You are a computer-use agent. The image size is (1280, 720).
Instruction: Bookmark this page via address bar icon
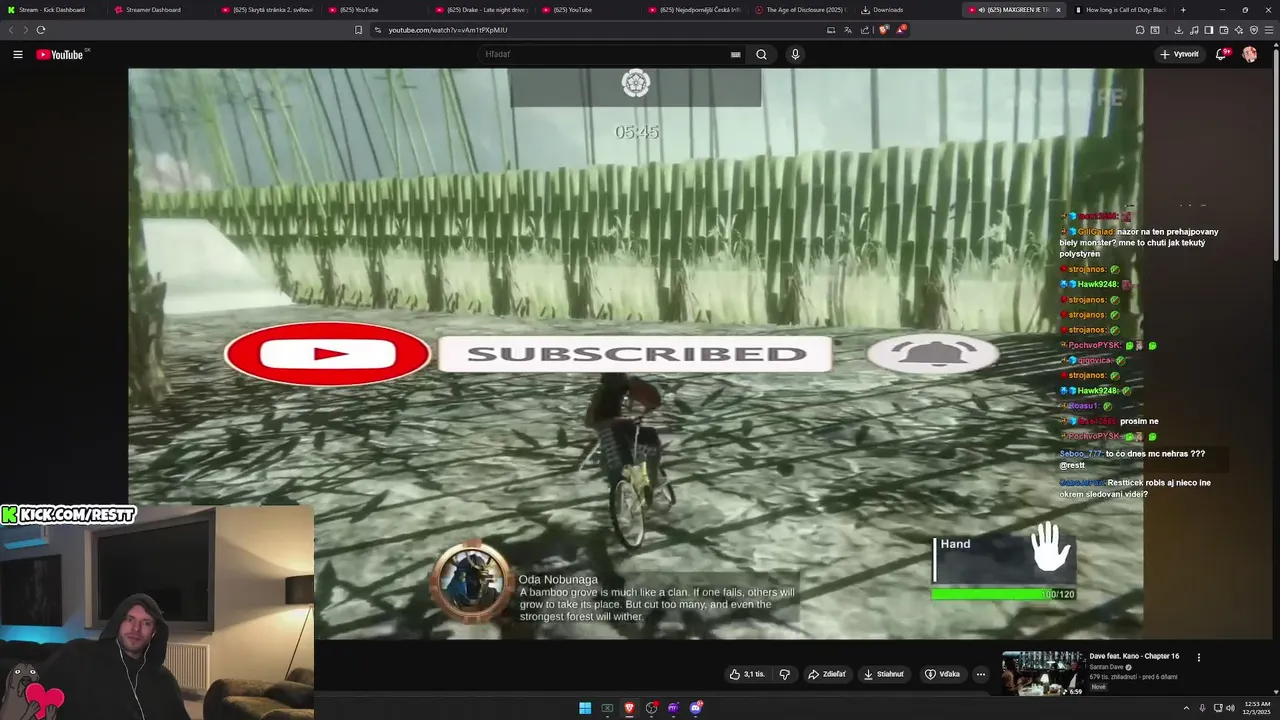(x=358, y=30)
